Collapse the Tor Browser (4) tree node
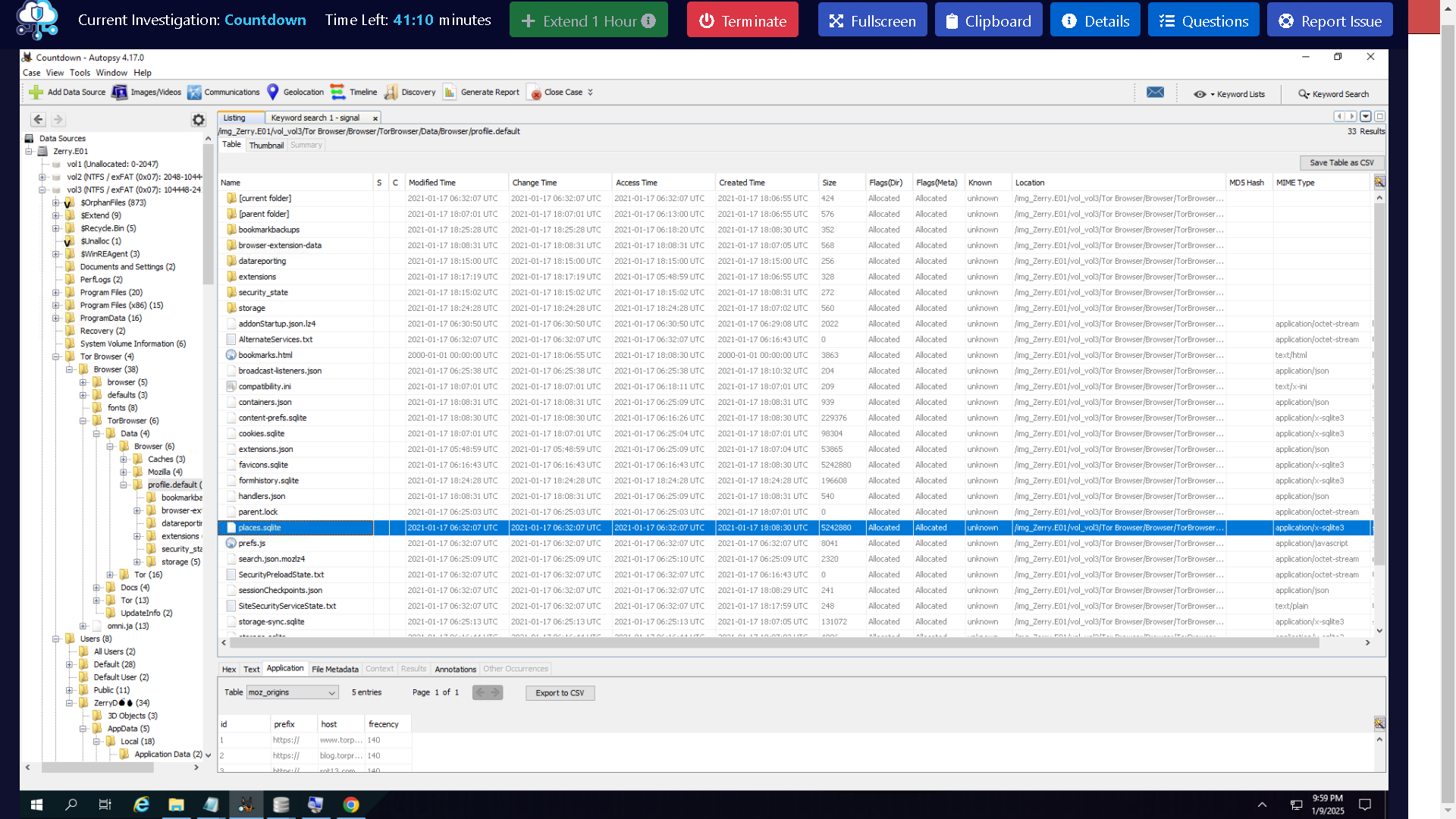This screenshot has width=1456, height=819. (x=56, y=356)
